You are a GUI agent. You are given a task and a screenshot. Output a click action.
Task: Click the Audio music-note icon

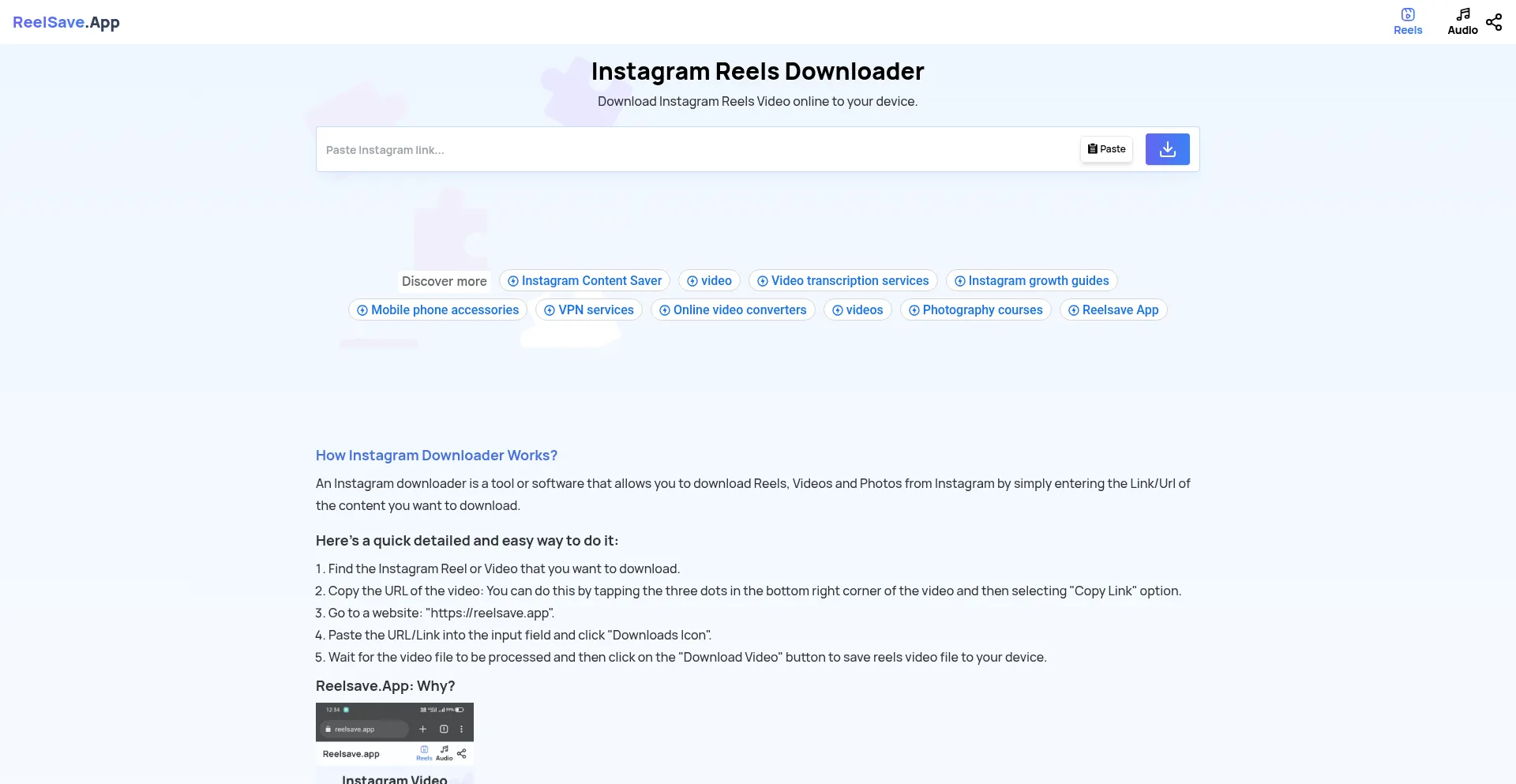click(x=1462, y=13)
